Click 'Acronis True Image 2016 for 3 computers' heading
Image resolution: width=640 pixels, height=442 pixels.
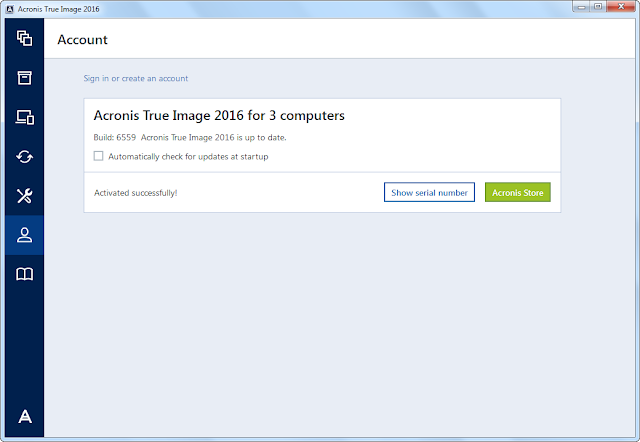[219, 115]
